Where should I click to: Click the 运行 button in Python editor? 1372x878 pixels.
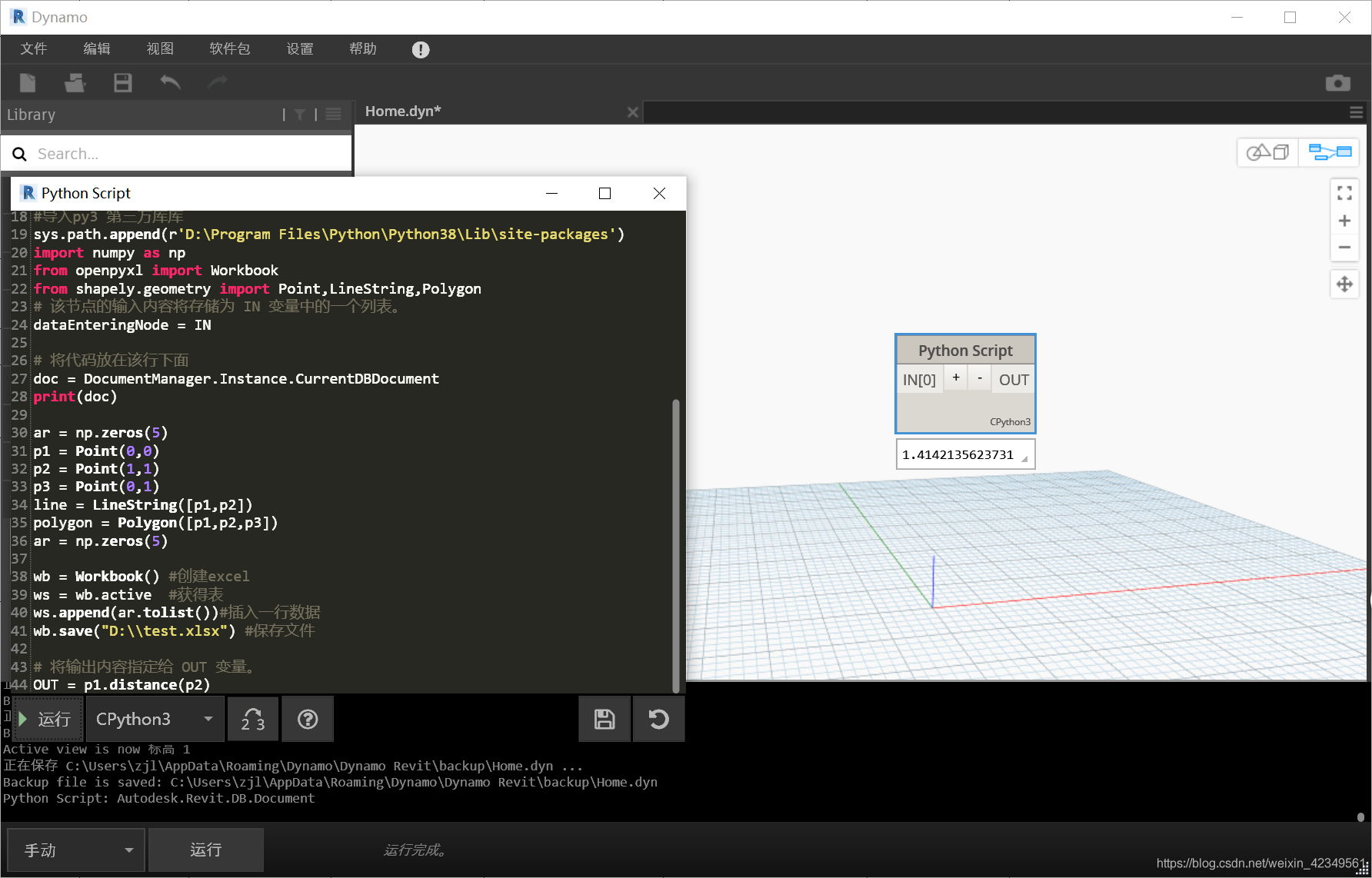tap(48, 719)
